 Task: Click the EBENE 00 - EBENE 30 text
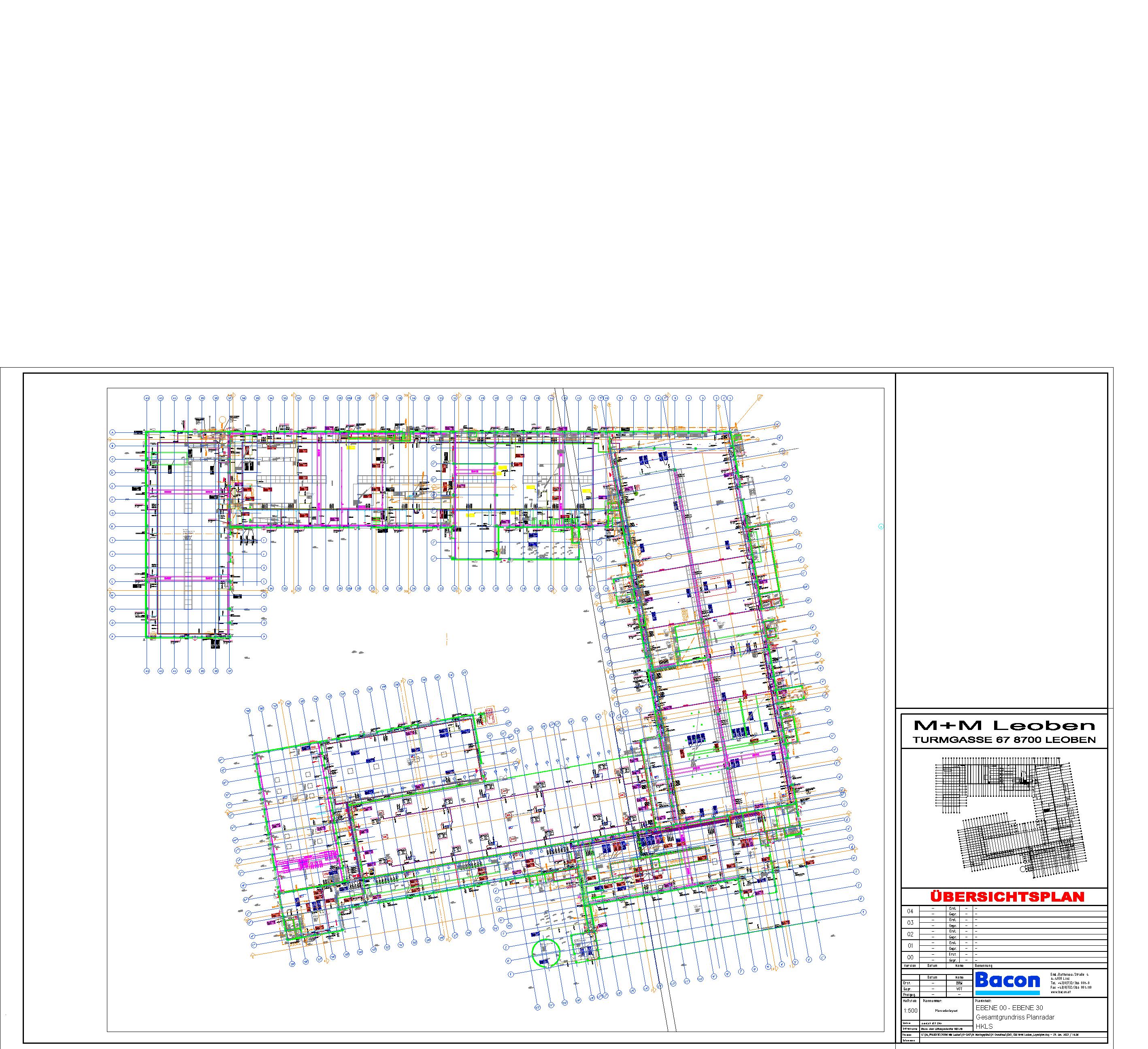1009,1008
